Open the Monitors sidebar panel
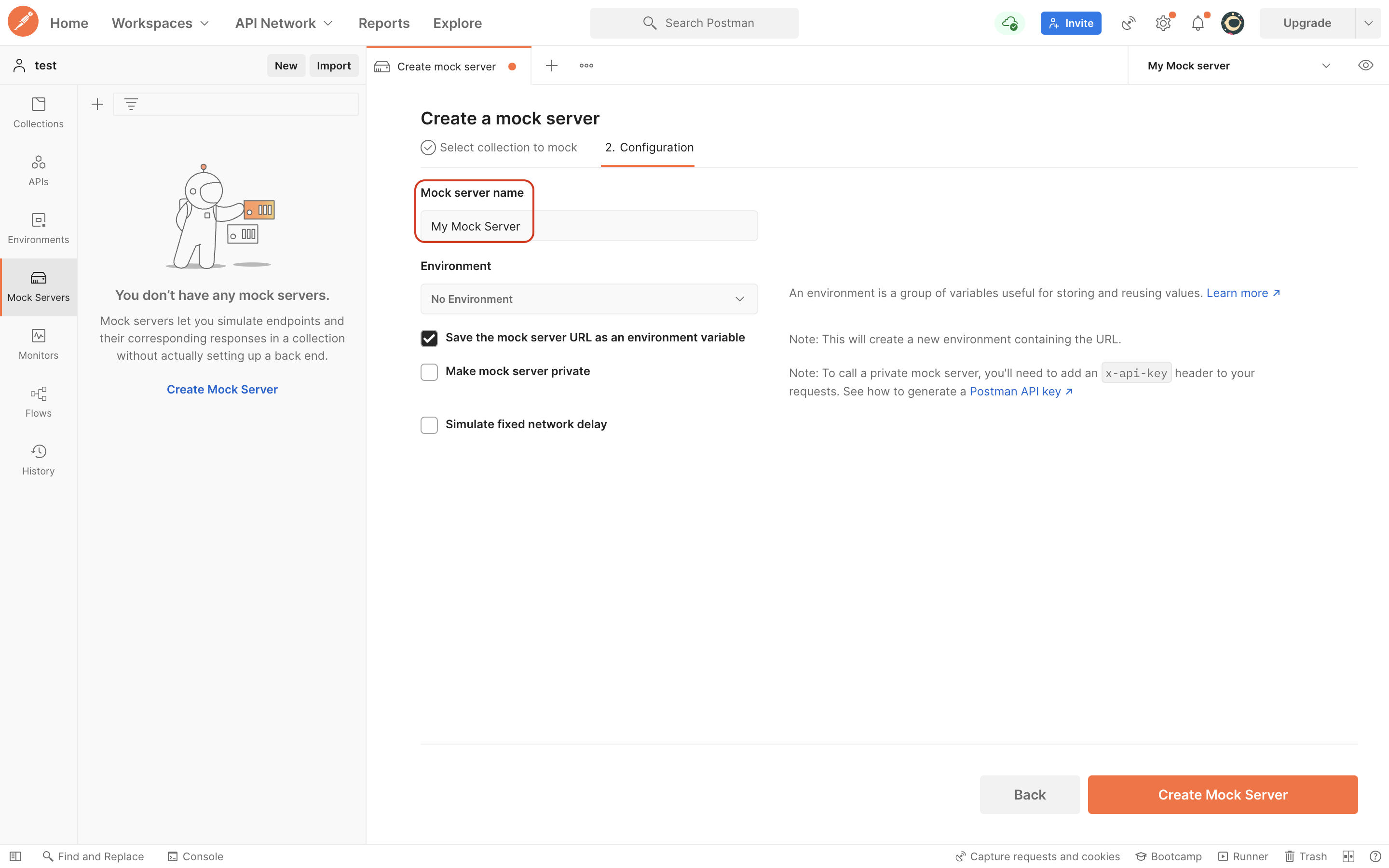 39,344
